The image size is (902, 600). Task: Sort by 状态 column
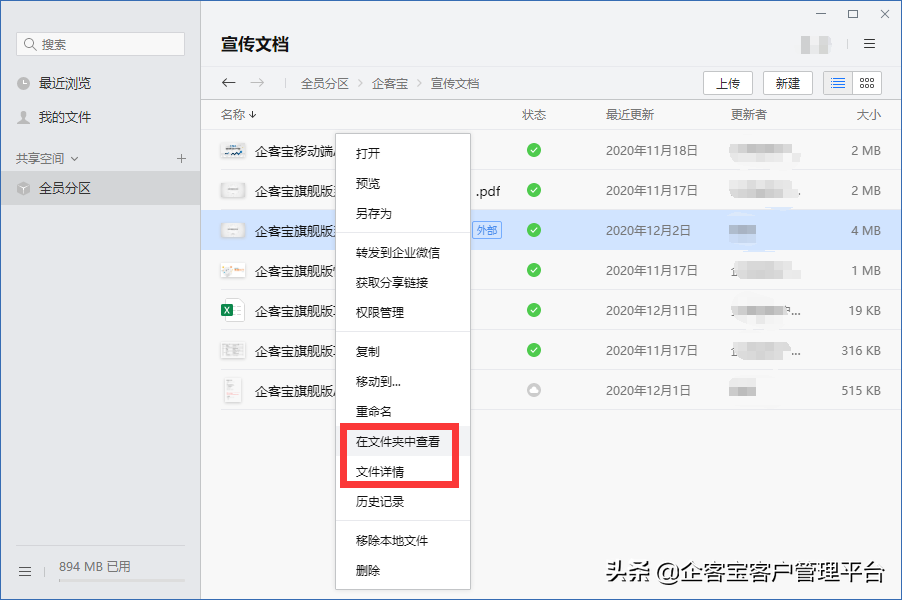point(534,114)
